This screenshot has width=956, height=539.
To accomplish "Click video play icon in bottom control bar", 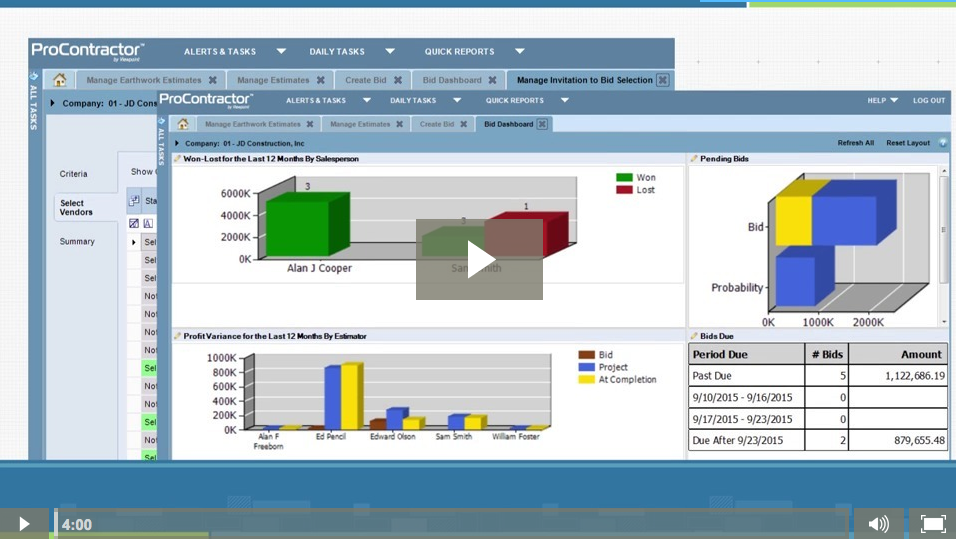I will click(x=24, y=524).
